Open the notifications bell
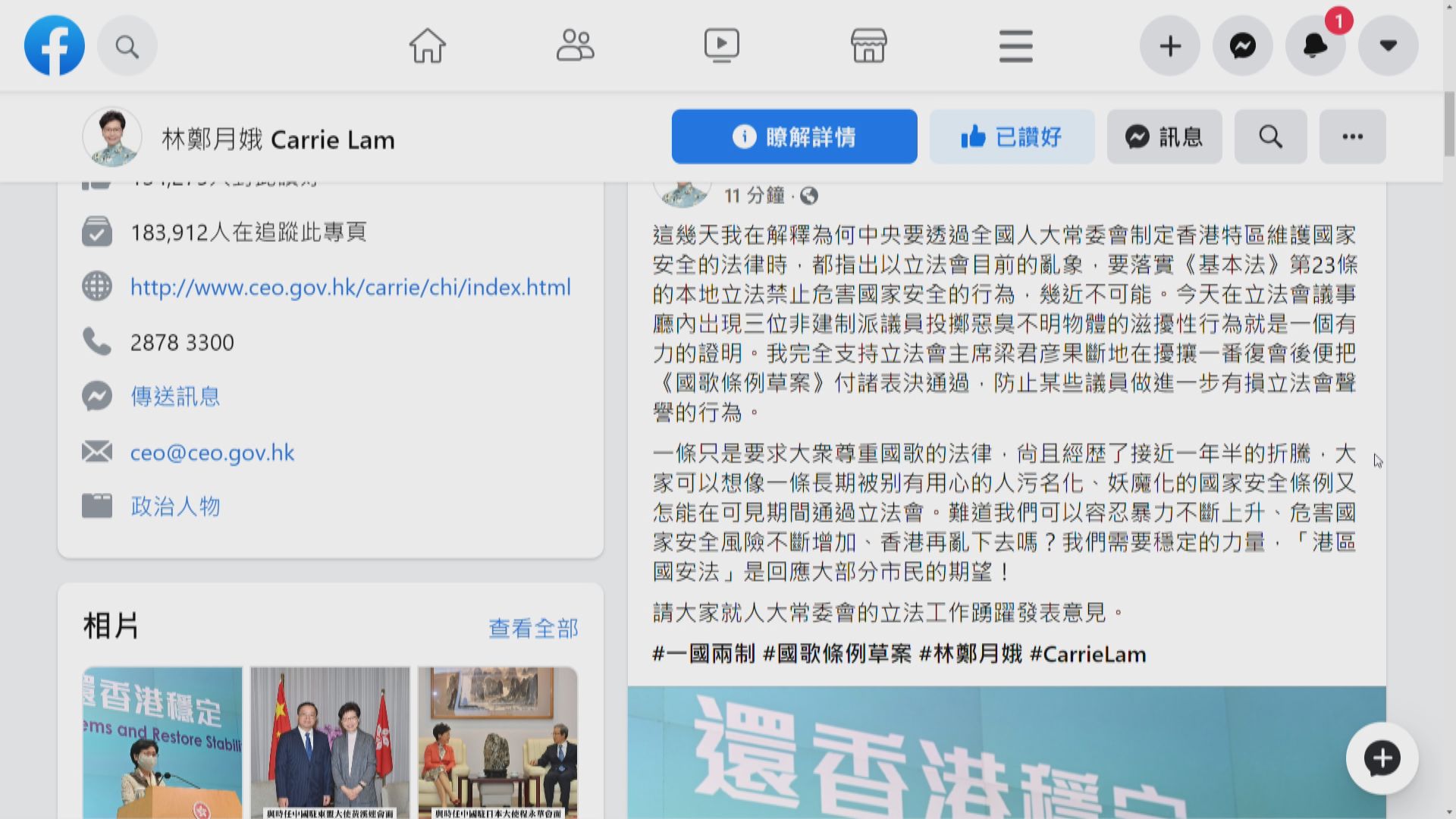 1315,46
